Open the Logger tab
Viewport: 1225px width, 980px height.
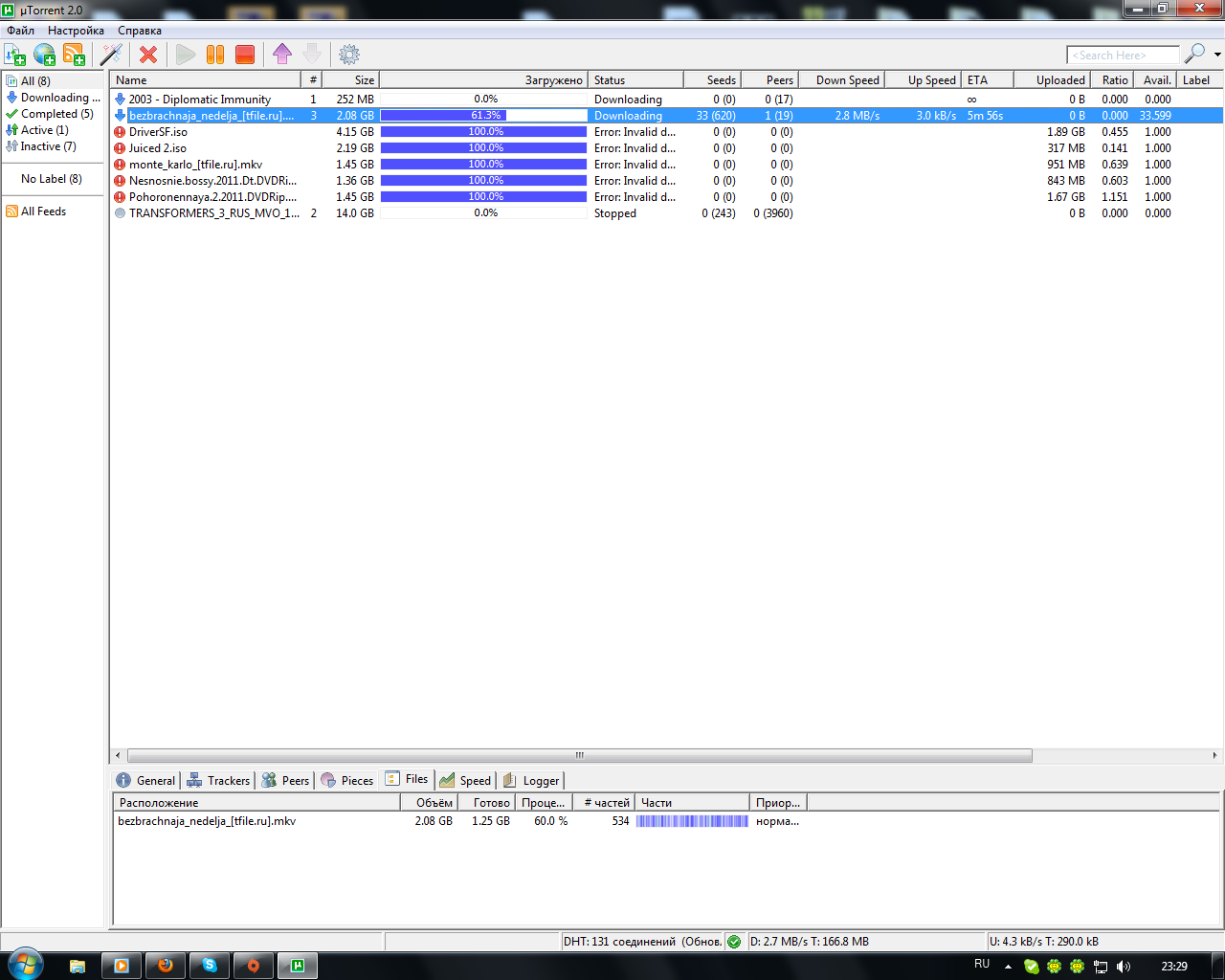531,780
